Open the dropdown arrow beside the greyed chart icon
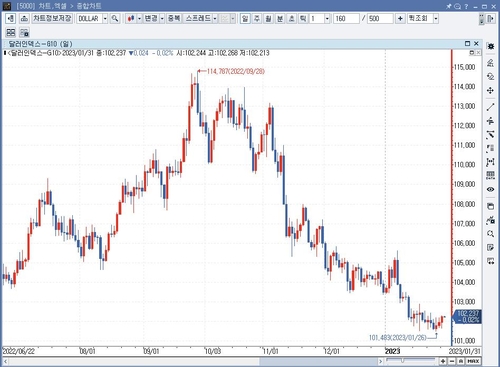 tap(233, 18)
